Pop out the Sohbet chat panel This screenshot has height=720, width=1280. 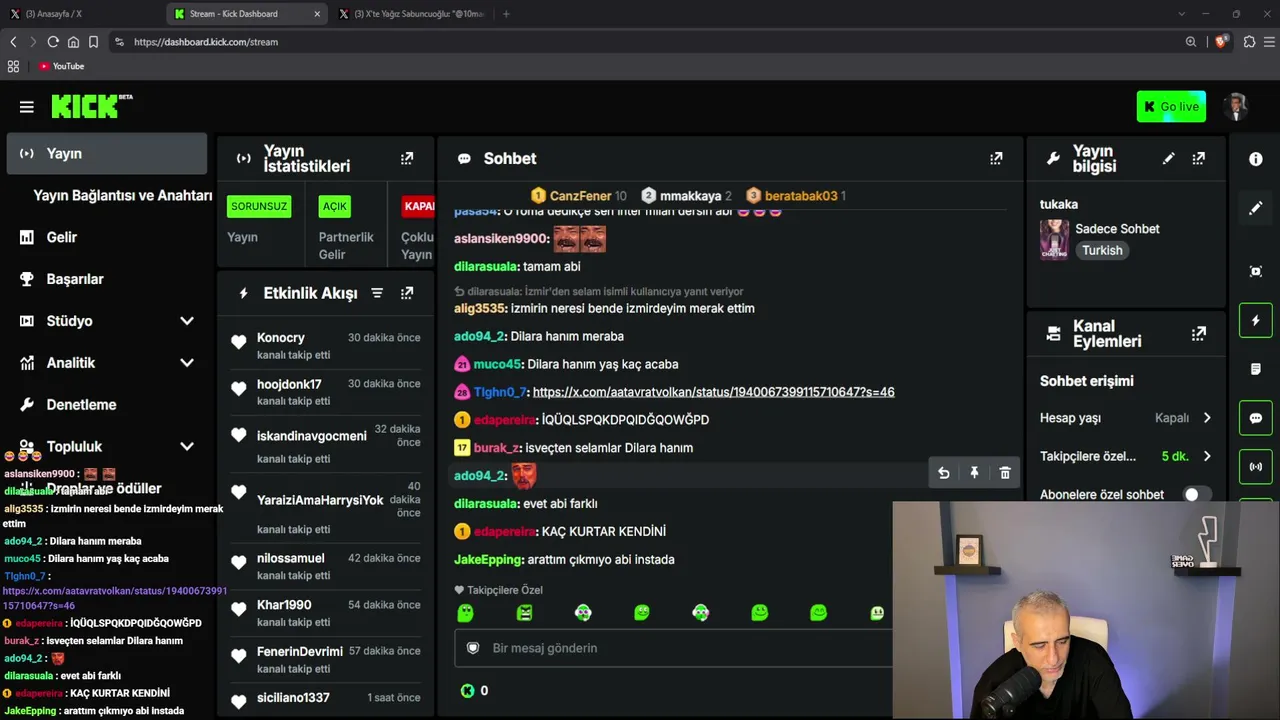pos(996,158)
